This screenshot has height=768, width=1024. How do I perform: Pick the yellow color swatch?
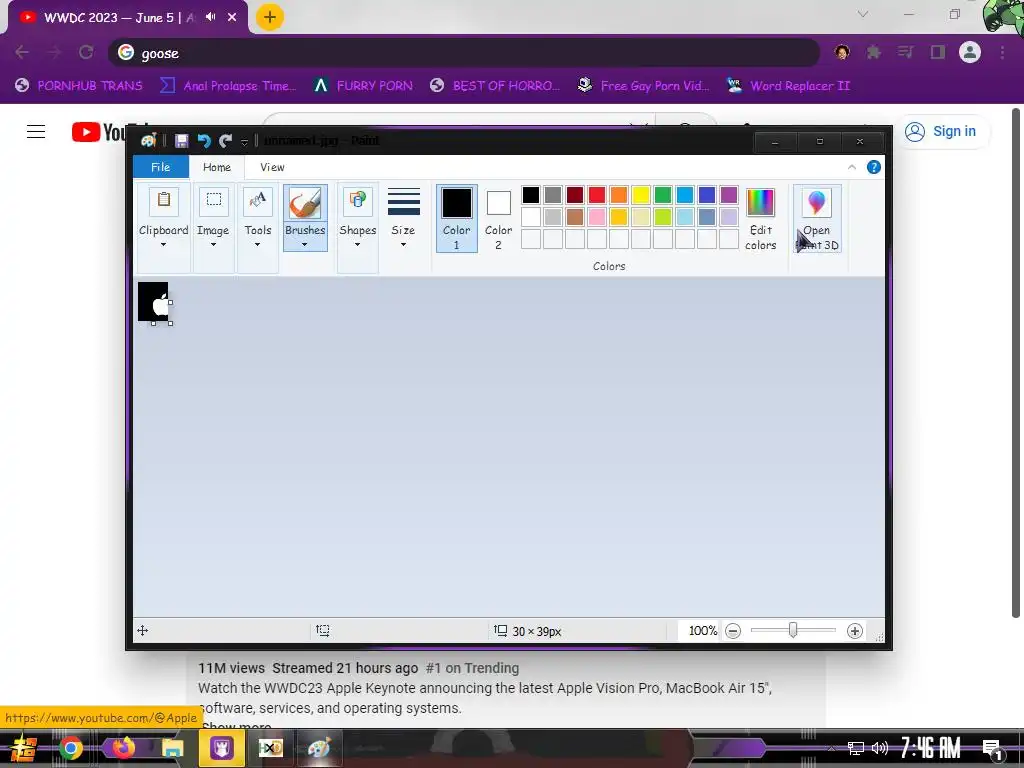641,195
